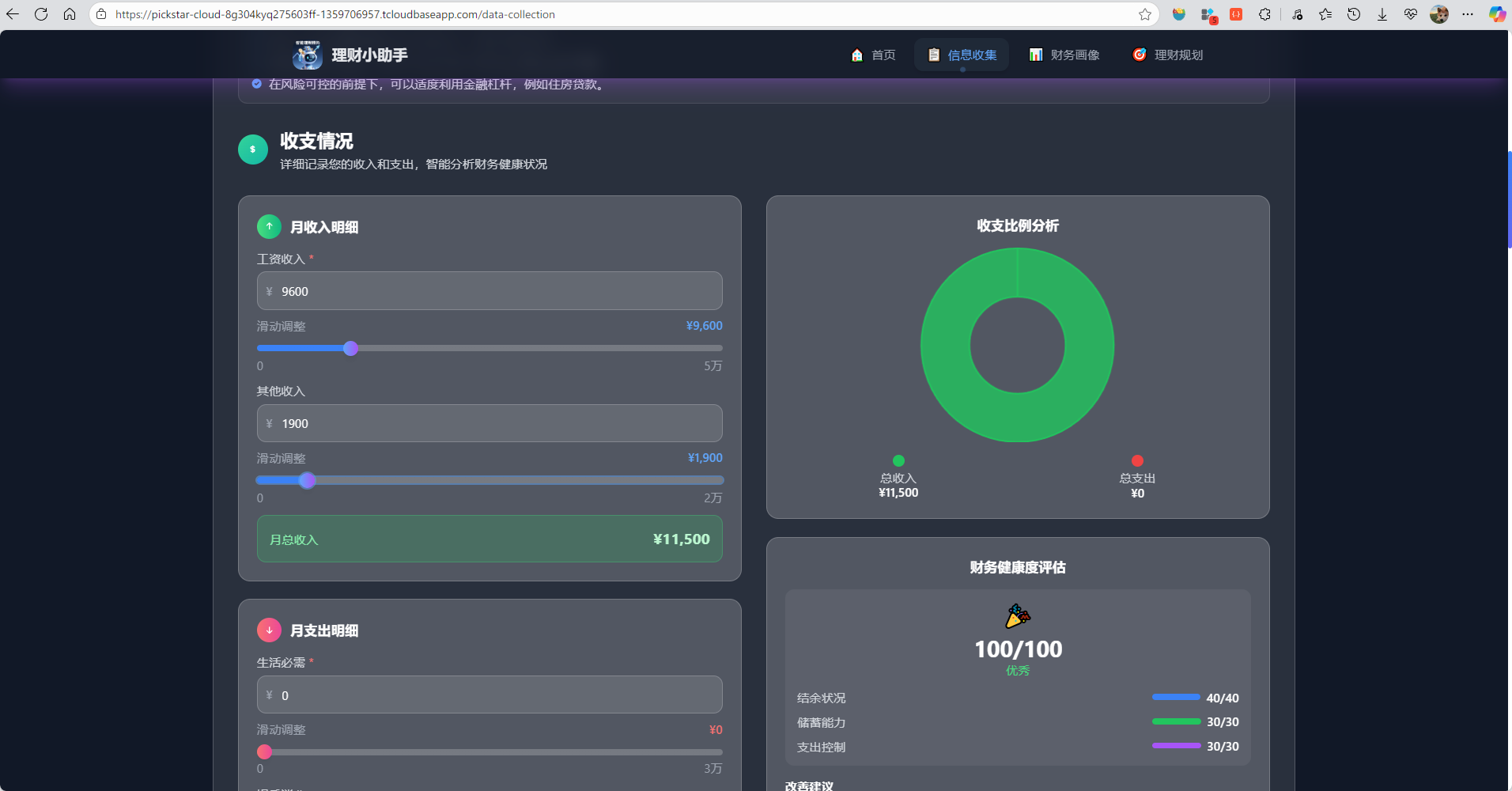1512x791 pixels.
Task: View site information via the lock icon
Action: [101, 14]
